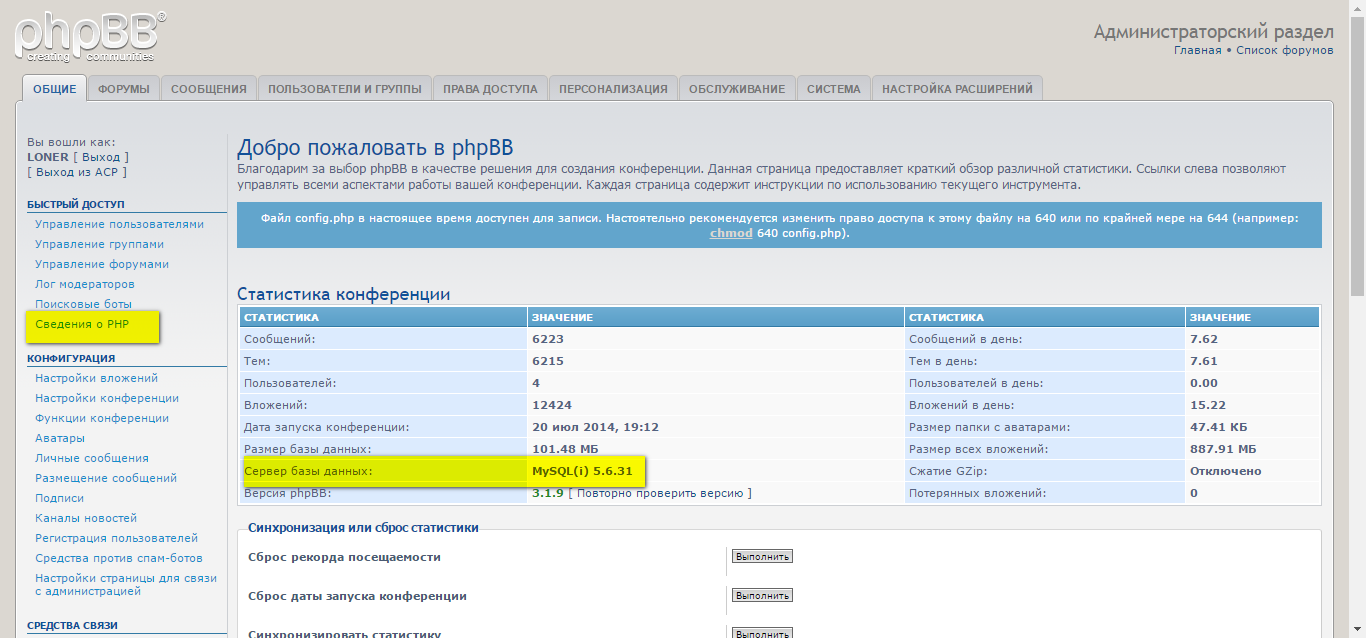Open the Аватары settings link
This screenshot has height=638, width=1366.
(x=60, y=438)
